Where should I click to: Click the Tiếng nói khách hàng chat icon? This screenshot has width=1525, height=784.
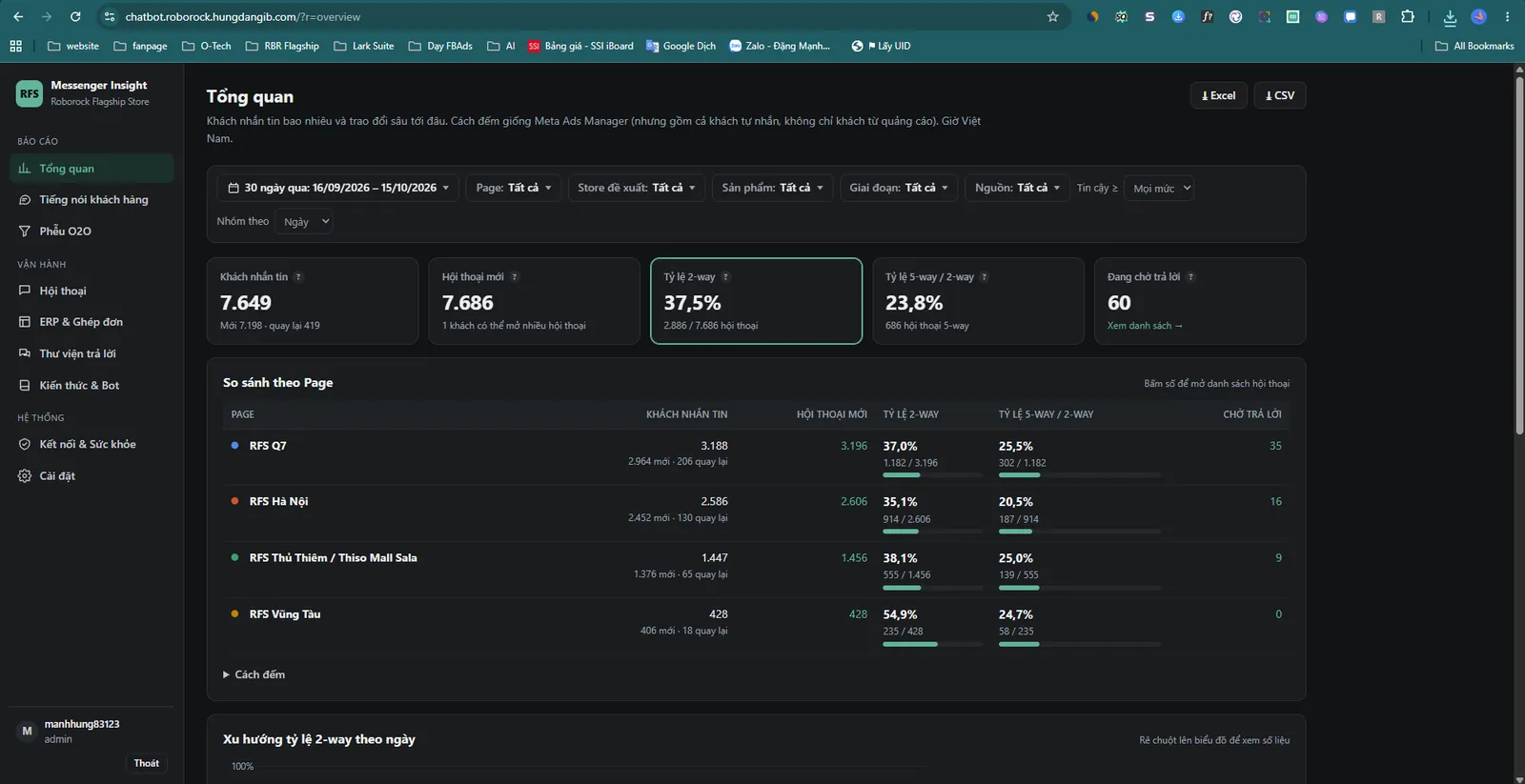[25, 200]
